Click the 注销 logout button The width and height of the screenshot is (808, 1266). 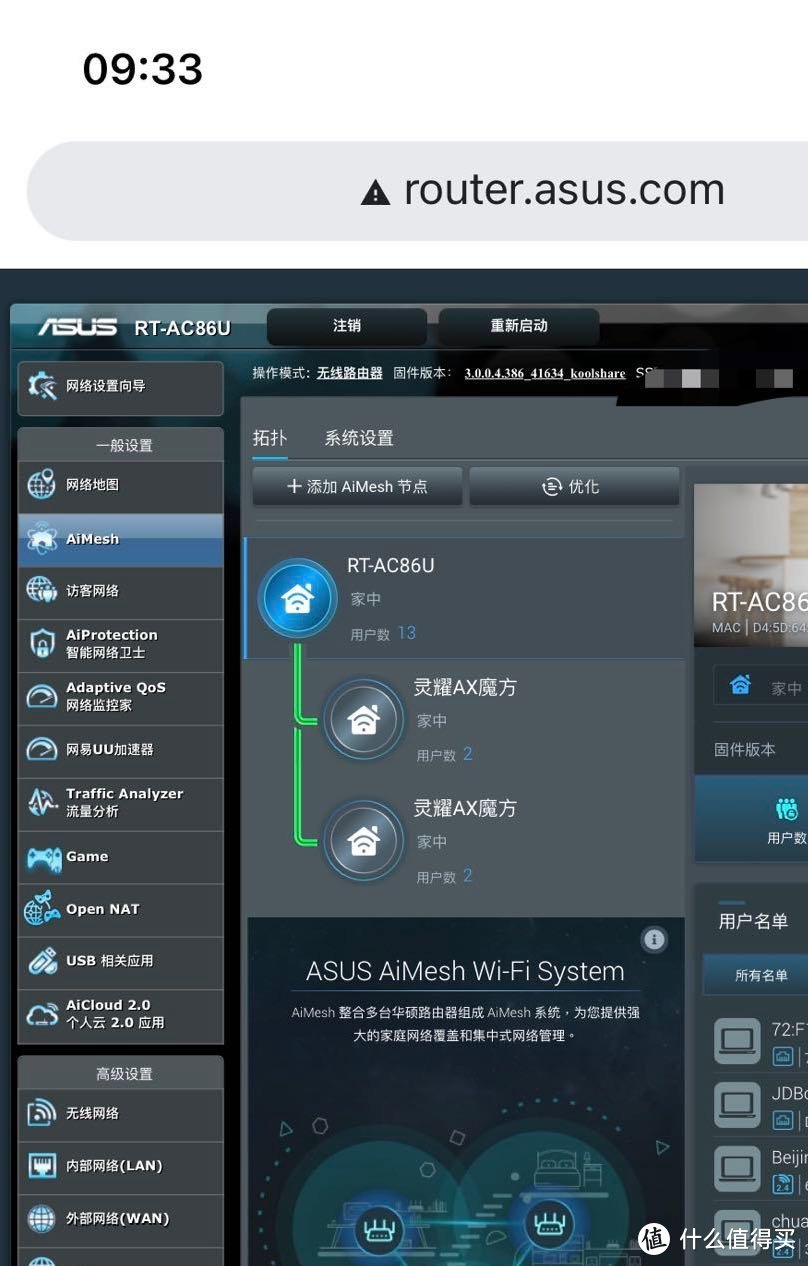click(347, 326)
